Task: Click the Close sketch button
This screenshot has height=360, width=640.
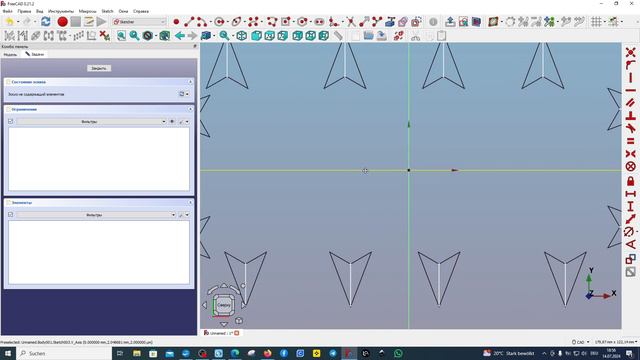Action: pos(99,68)
